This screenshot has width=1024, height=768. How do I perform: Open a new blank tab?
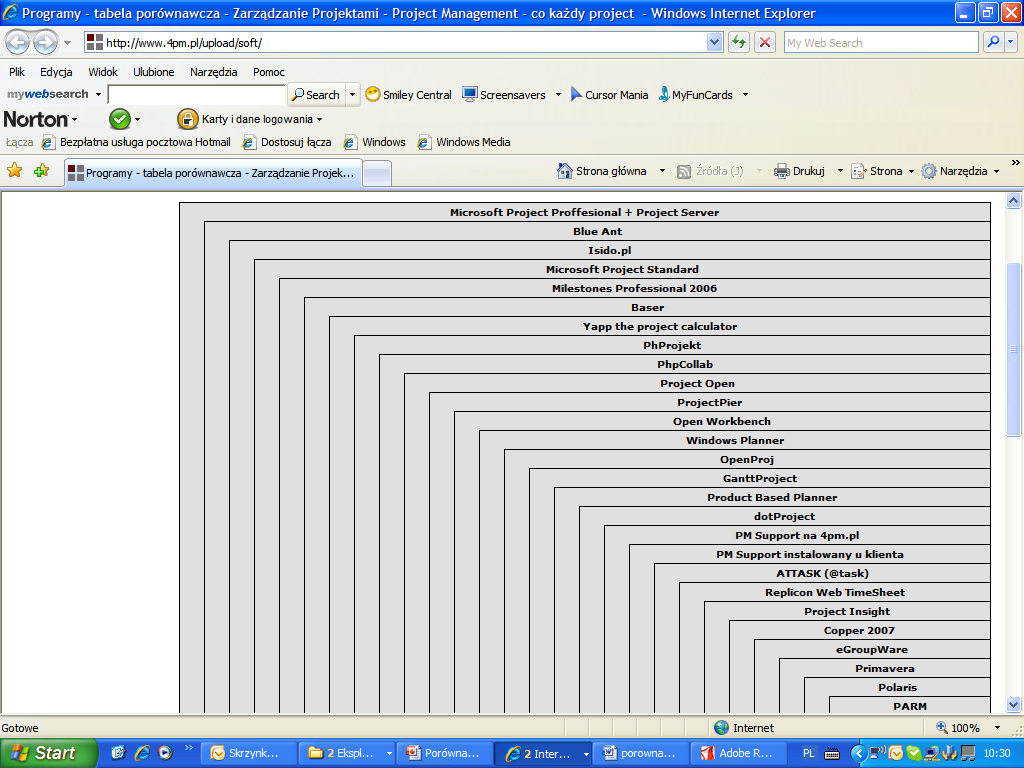click(x=377, y=174)
